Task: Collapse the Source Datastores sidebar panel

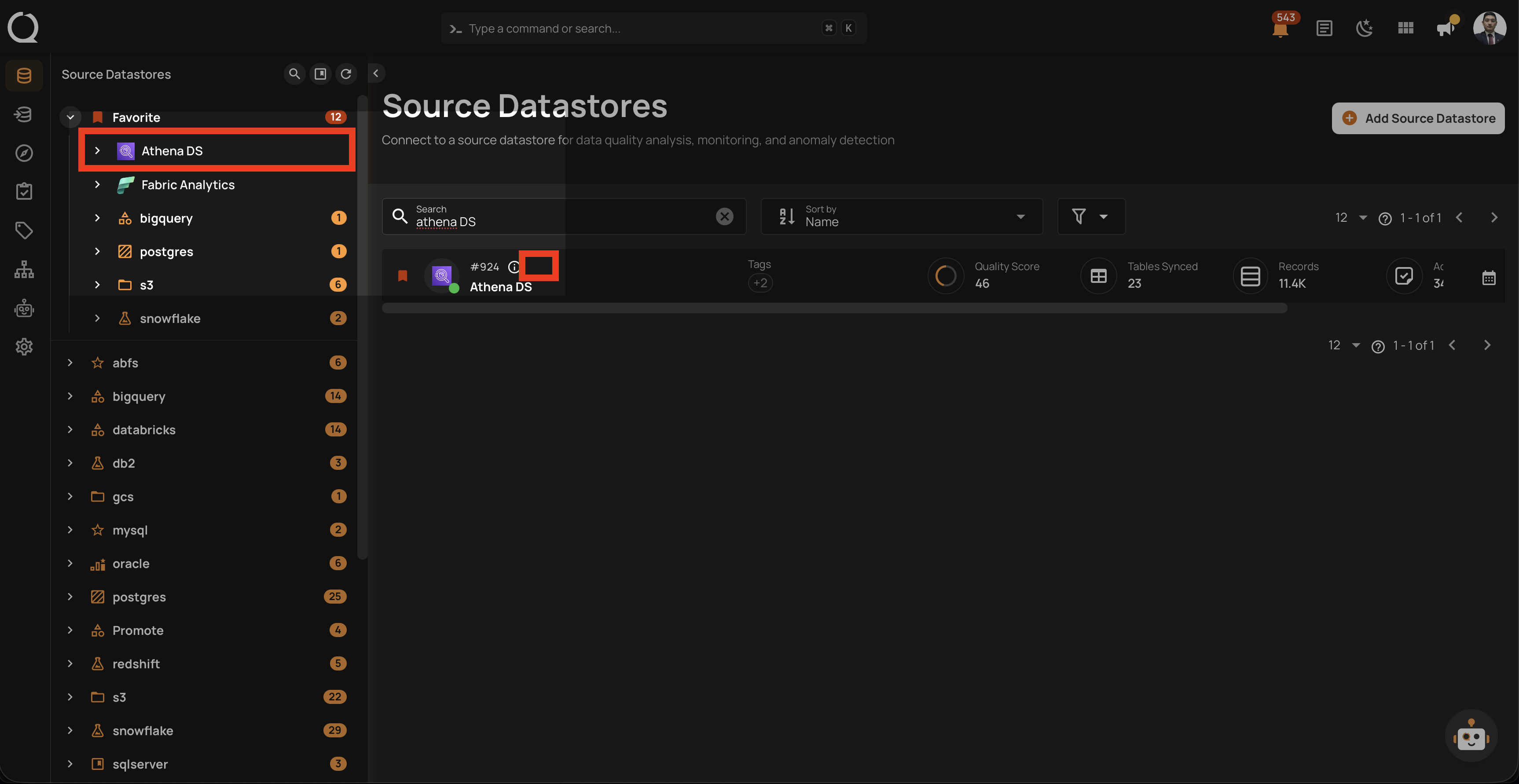Action: (x=376, y=73)
